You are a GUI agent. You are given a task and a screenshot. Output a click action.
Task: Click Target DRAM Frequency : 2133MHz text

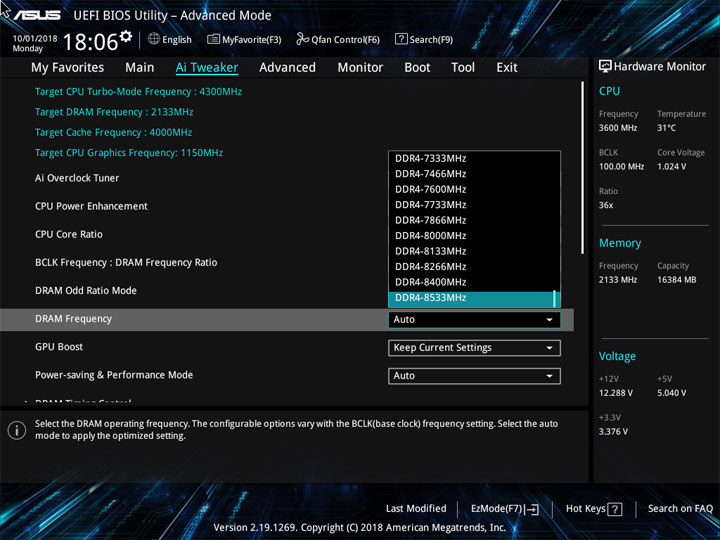coord(114,112)
